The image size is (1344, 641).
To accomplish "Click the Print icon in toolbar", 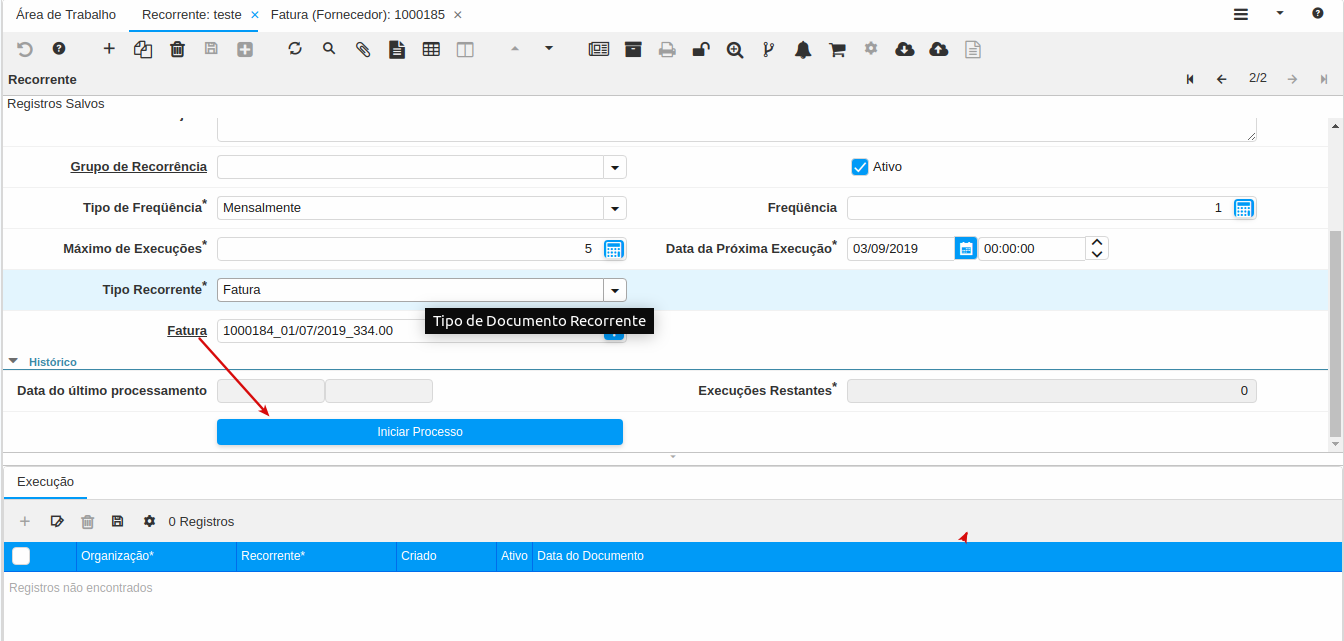I will point(667,49).
